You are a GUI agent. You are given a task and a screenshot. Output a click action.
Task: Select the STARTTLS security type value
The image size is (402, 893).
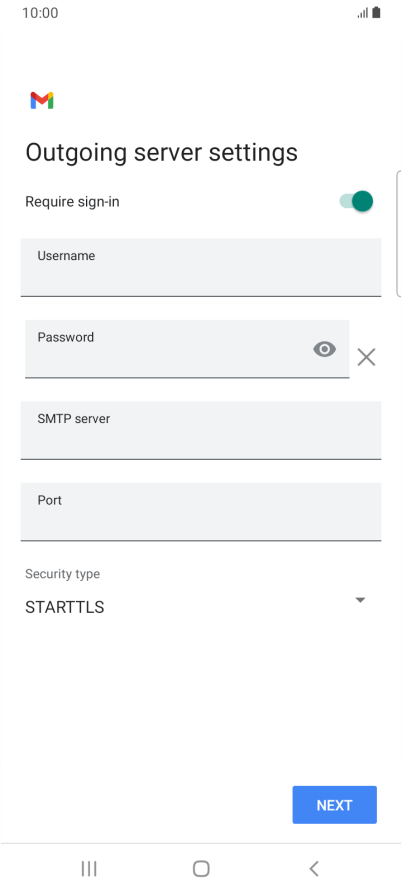tap(65, 607)
